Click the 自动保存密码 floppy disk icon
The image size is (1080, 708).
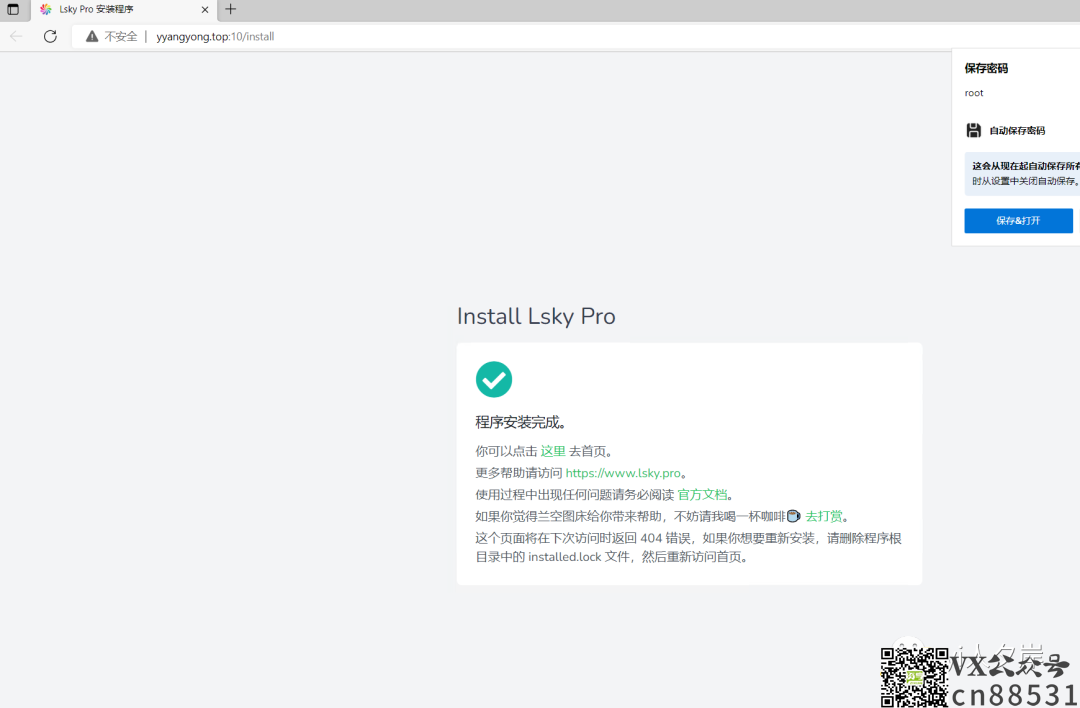click(x=973, y=130)
